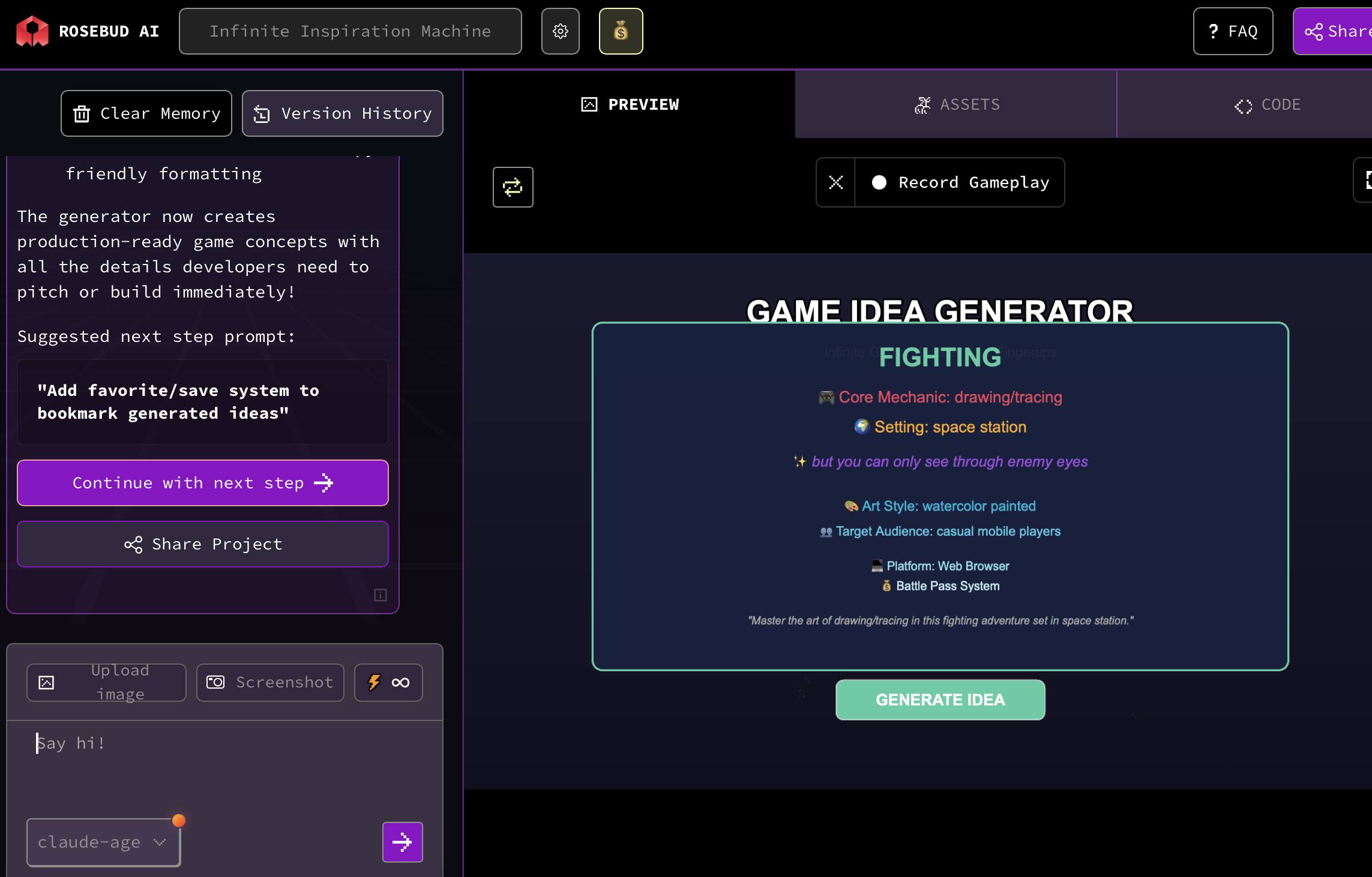Click Continue with next step button
Image resolution: width=1372 pixels, height=877 pixels.
tap(203, 483)
